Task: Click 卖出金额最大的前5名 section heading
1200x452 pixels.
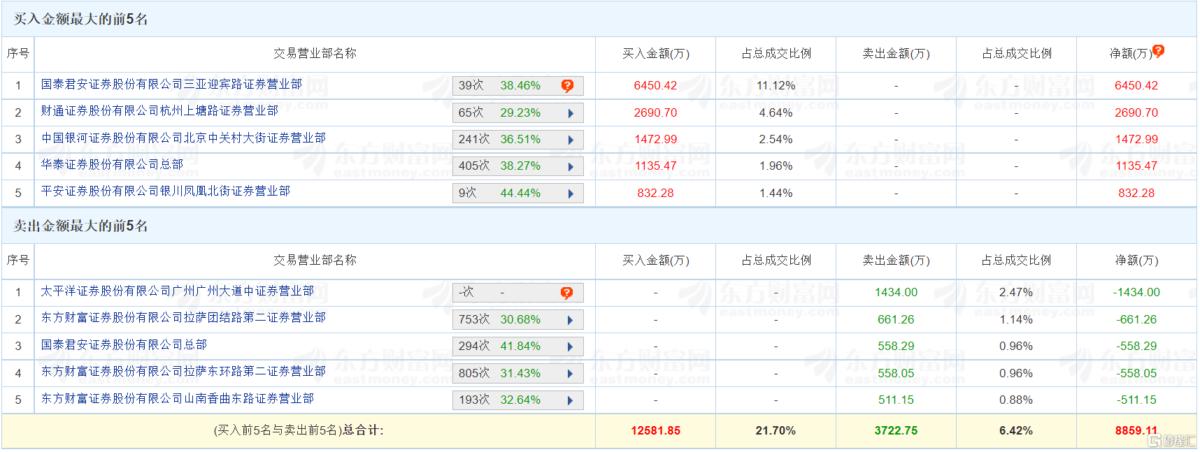Action: click(x=81, y=226)
